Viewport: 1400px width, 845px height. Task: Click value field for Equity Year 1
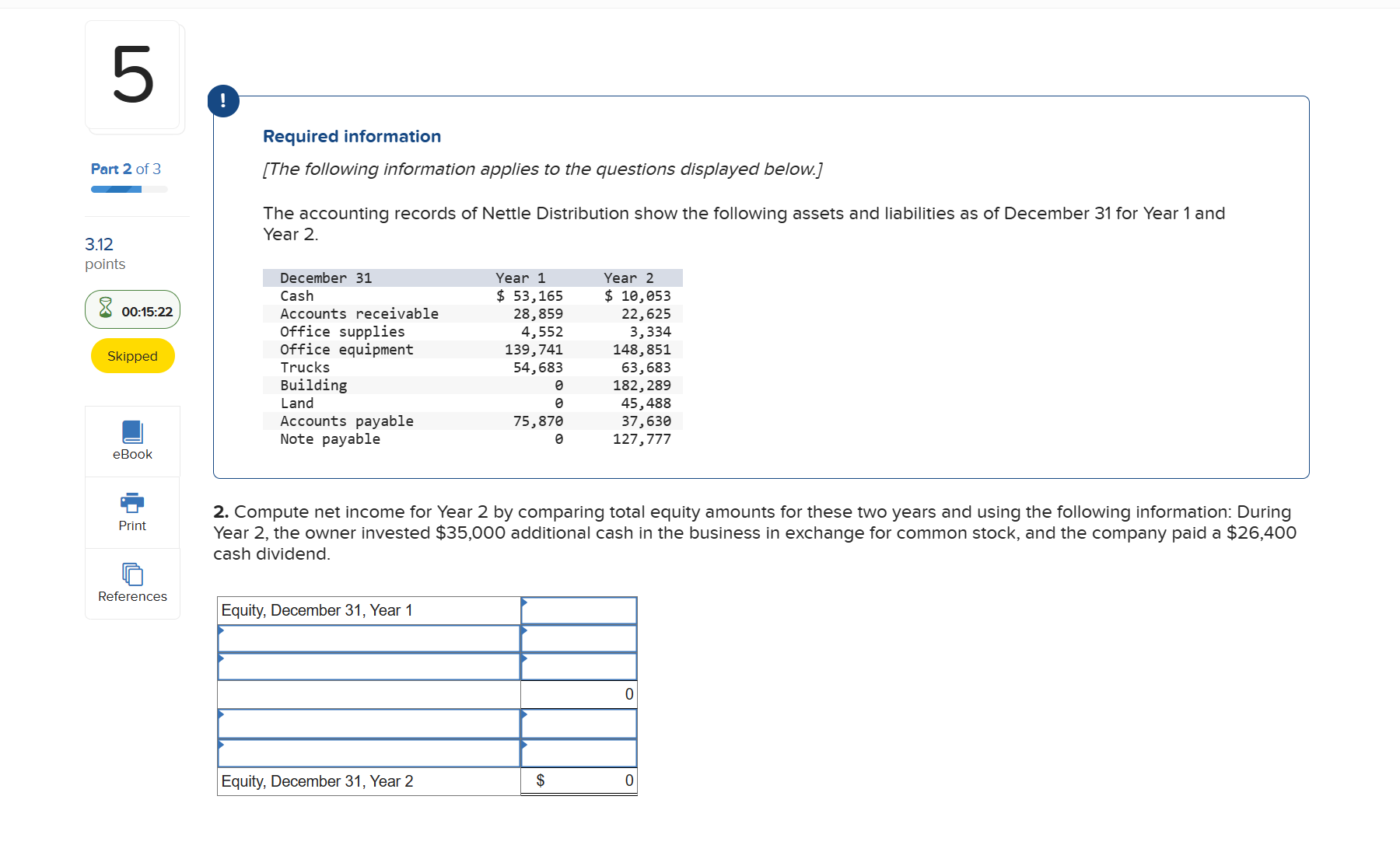[x=579, y=610]
